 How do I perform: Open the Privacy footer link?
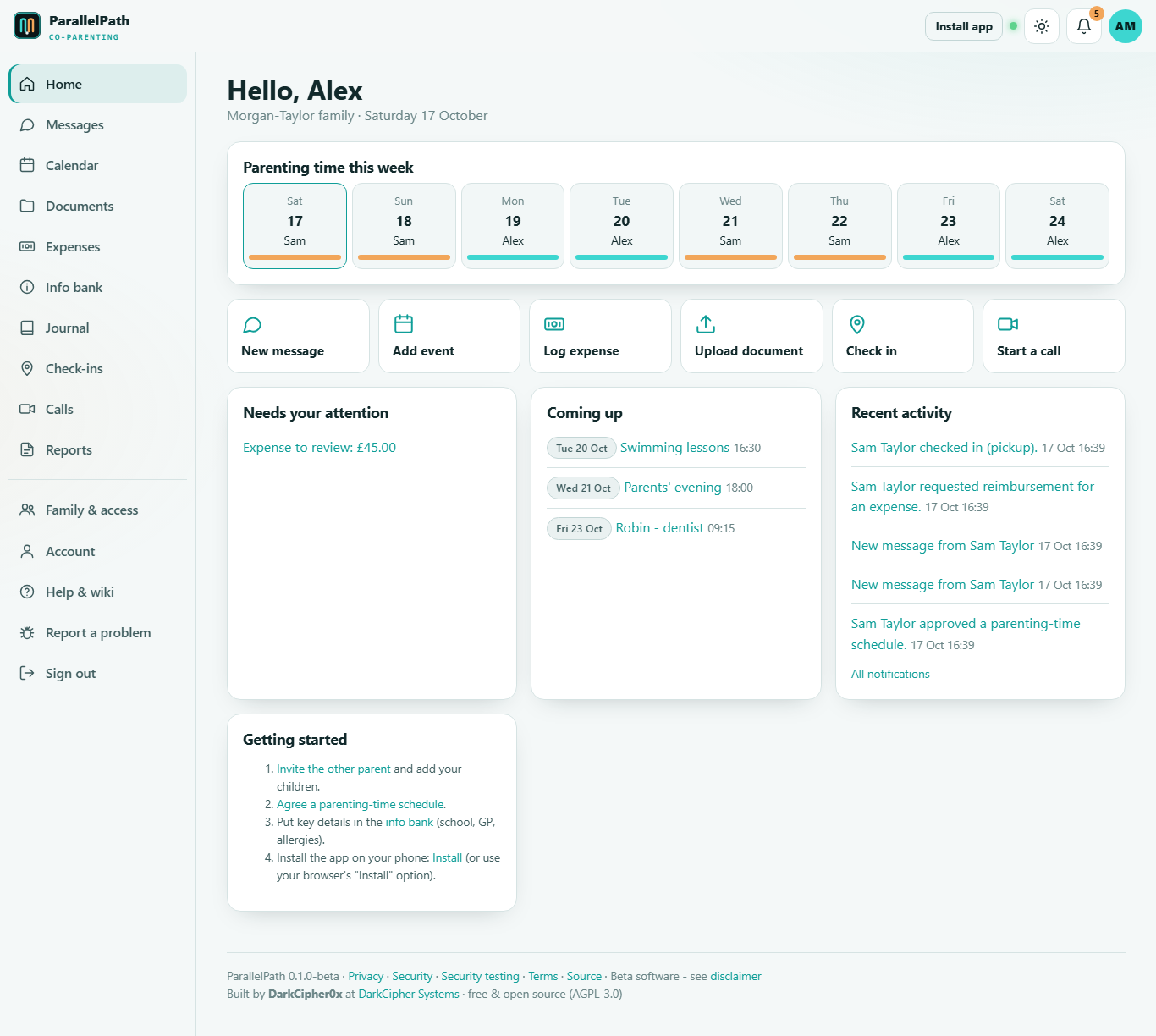tap(366, 977)
